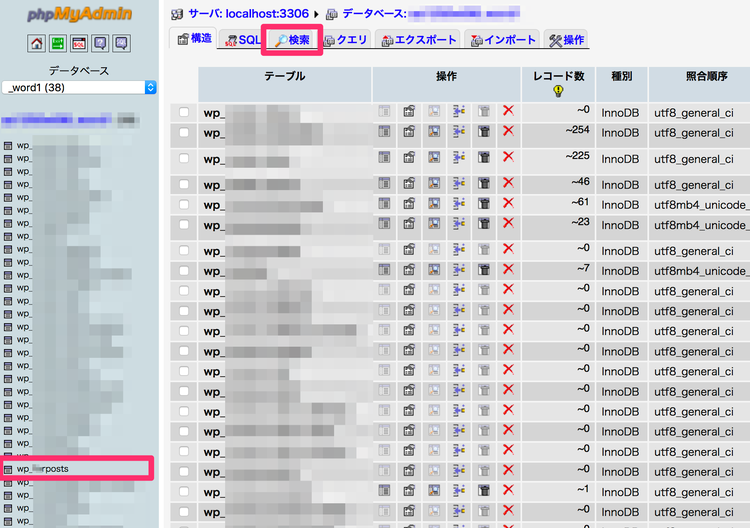Open the MySQL documentation icon in sidebar

[x=121, y=44]
